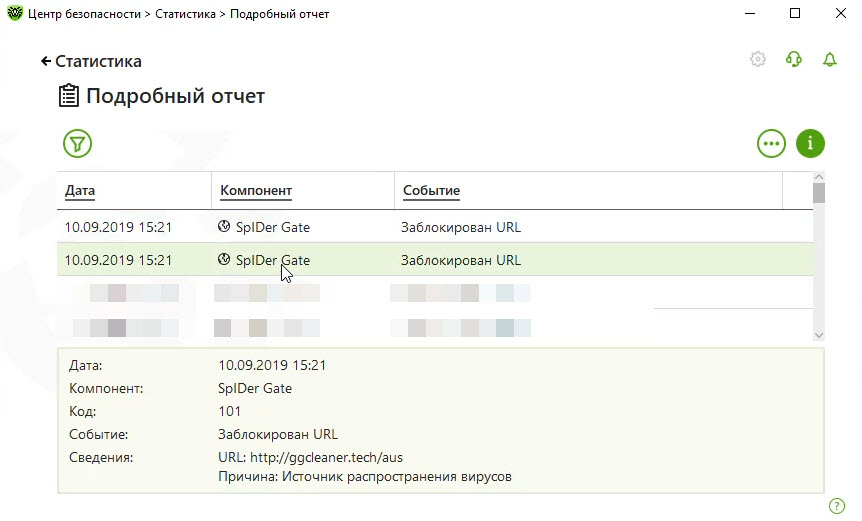862x521 pixels.
Task: Sort by Событие column header
Action: (431, 190)
